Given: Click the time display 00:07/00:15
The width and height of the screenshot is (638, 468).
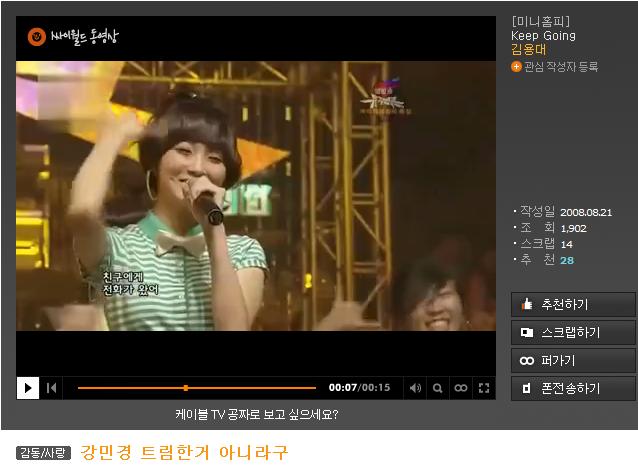Looking at the screenshot, I should tap(359, 387).
